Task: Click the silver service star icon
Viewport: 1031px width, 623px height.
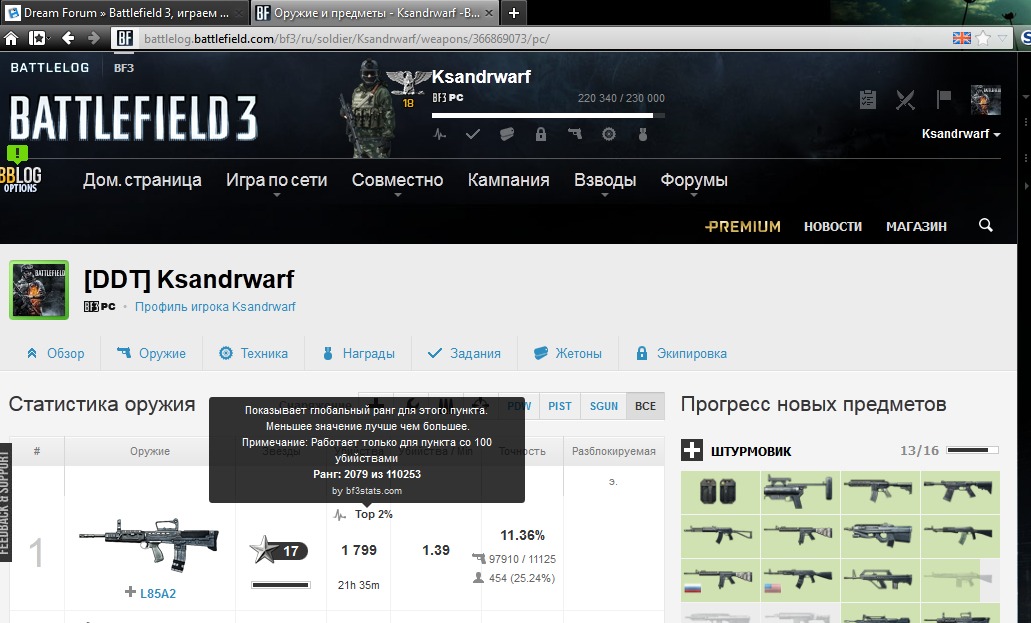Action: click(x=264, y=550)
